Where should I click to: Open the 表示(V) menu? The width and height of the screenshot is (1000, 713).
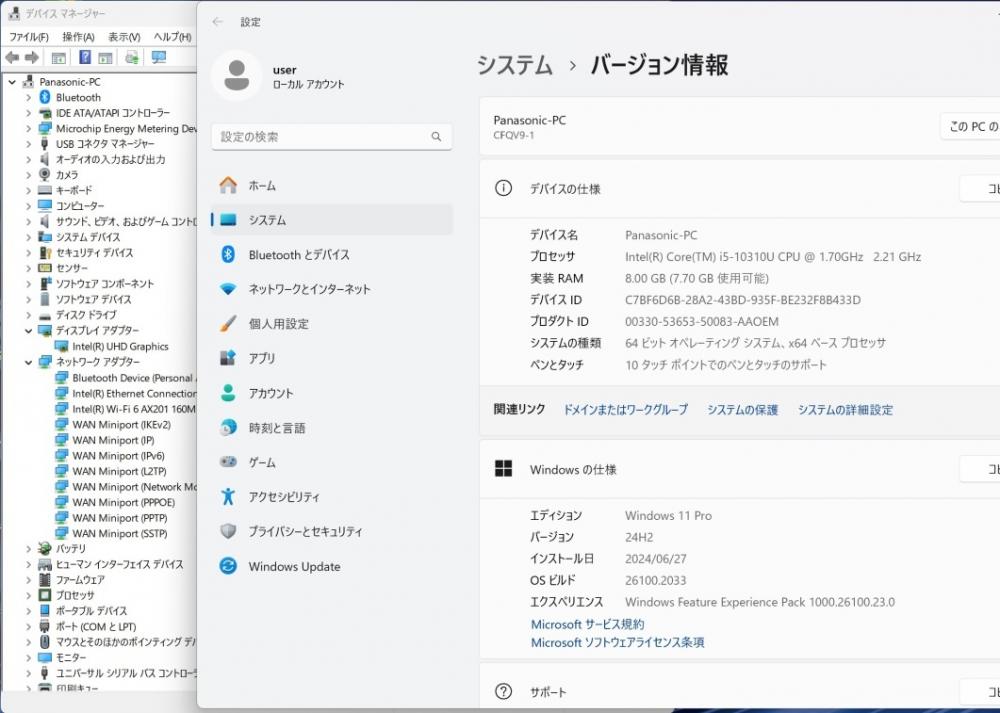point(124,37)
